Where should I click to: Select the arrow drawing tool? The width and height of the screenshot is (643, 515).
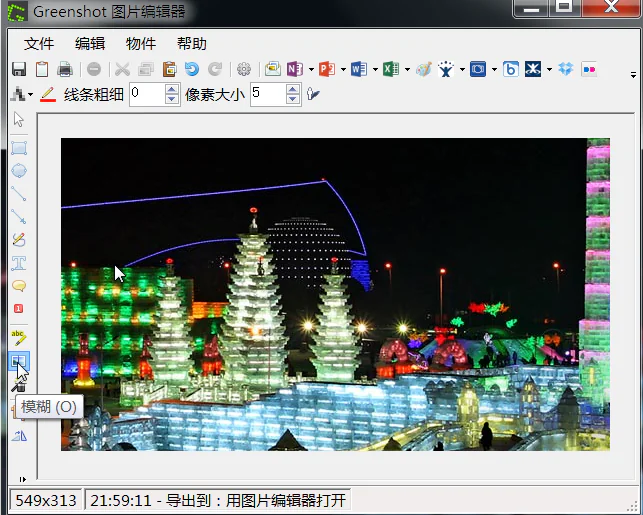[x=19, y=216]
